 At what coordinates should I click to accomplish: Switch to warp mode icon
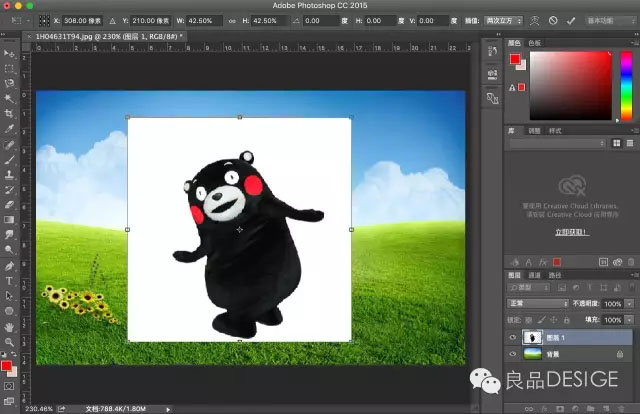tap(534, 20)
